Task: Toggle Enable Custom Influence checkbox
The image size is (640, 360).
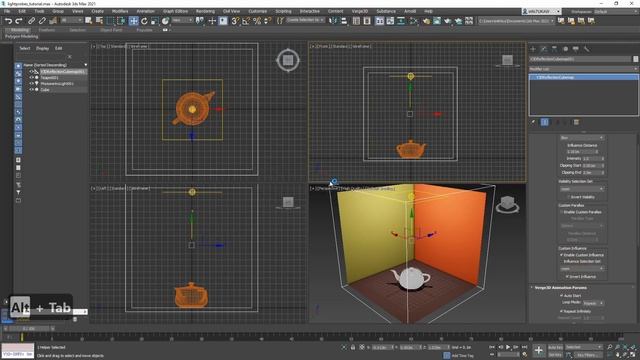Action: (x=562, y=255)
